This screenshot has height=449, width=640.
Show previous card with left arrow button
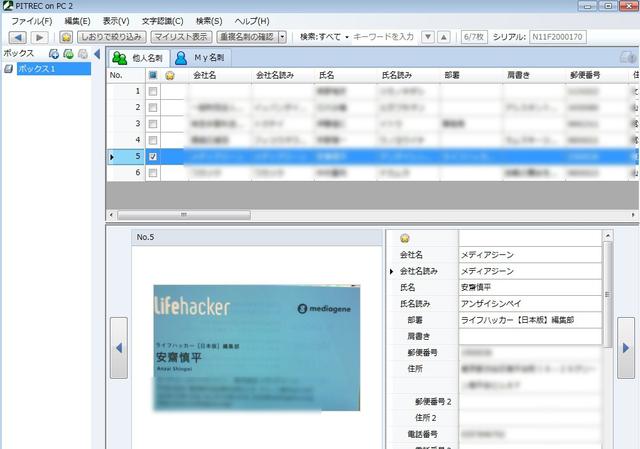coord(119,348)
